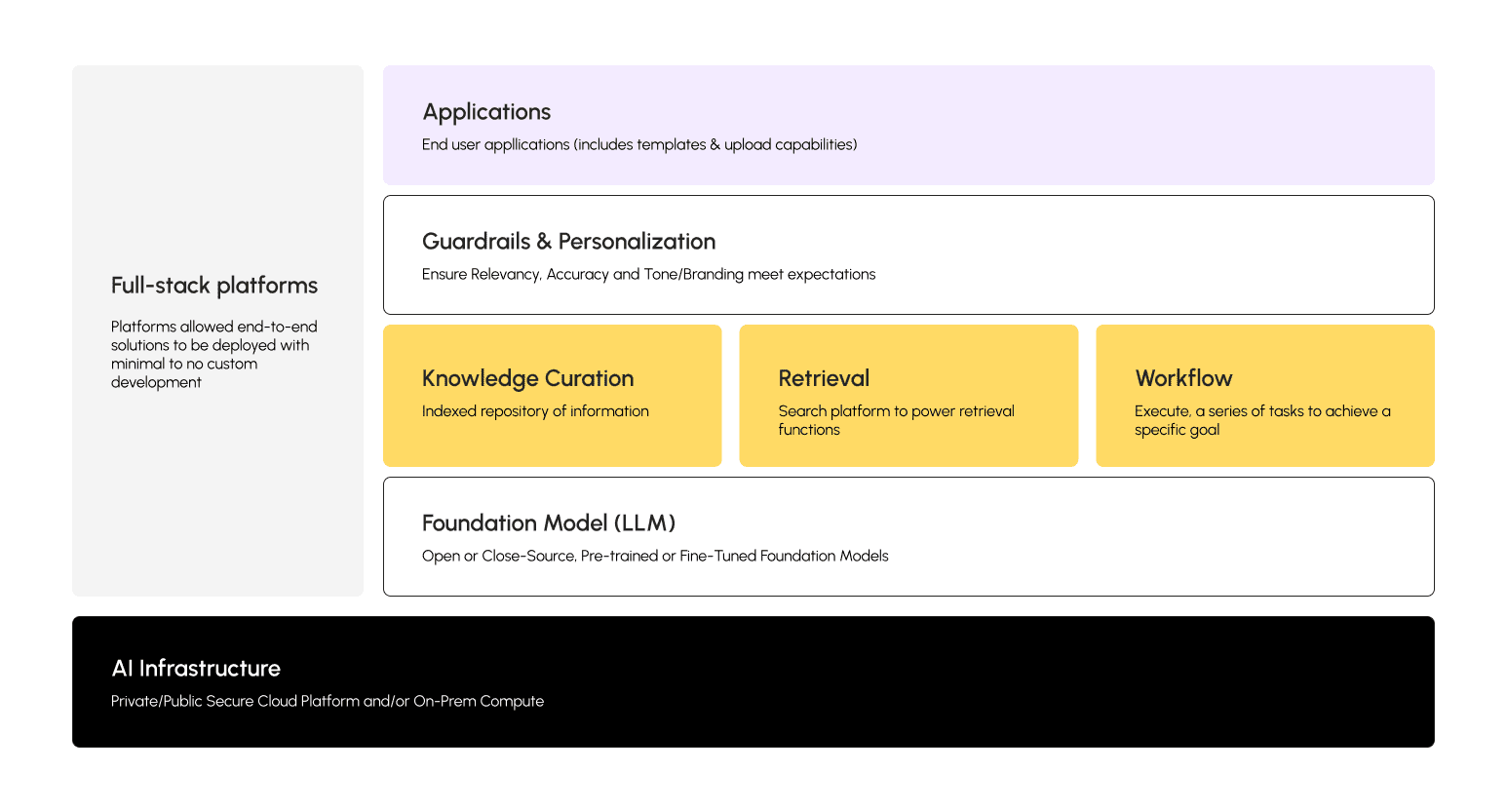Click blank gray area above Full-stack platforms title
1507x812 pixels.
point(217,166)
